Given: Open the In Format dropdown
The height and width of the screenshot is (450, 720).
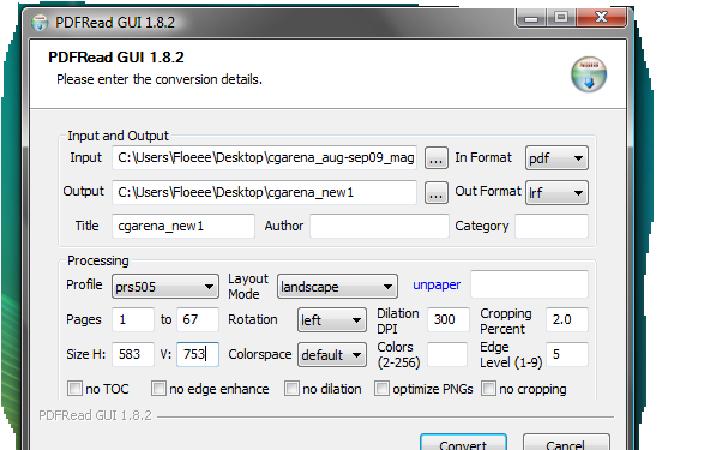Looking at the screenshot, I should (x=557, y=158).
